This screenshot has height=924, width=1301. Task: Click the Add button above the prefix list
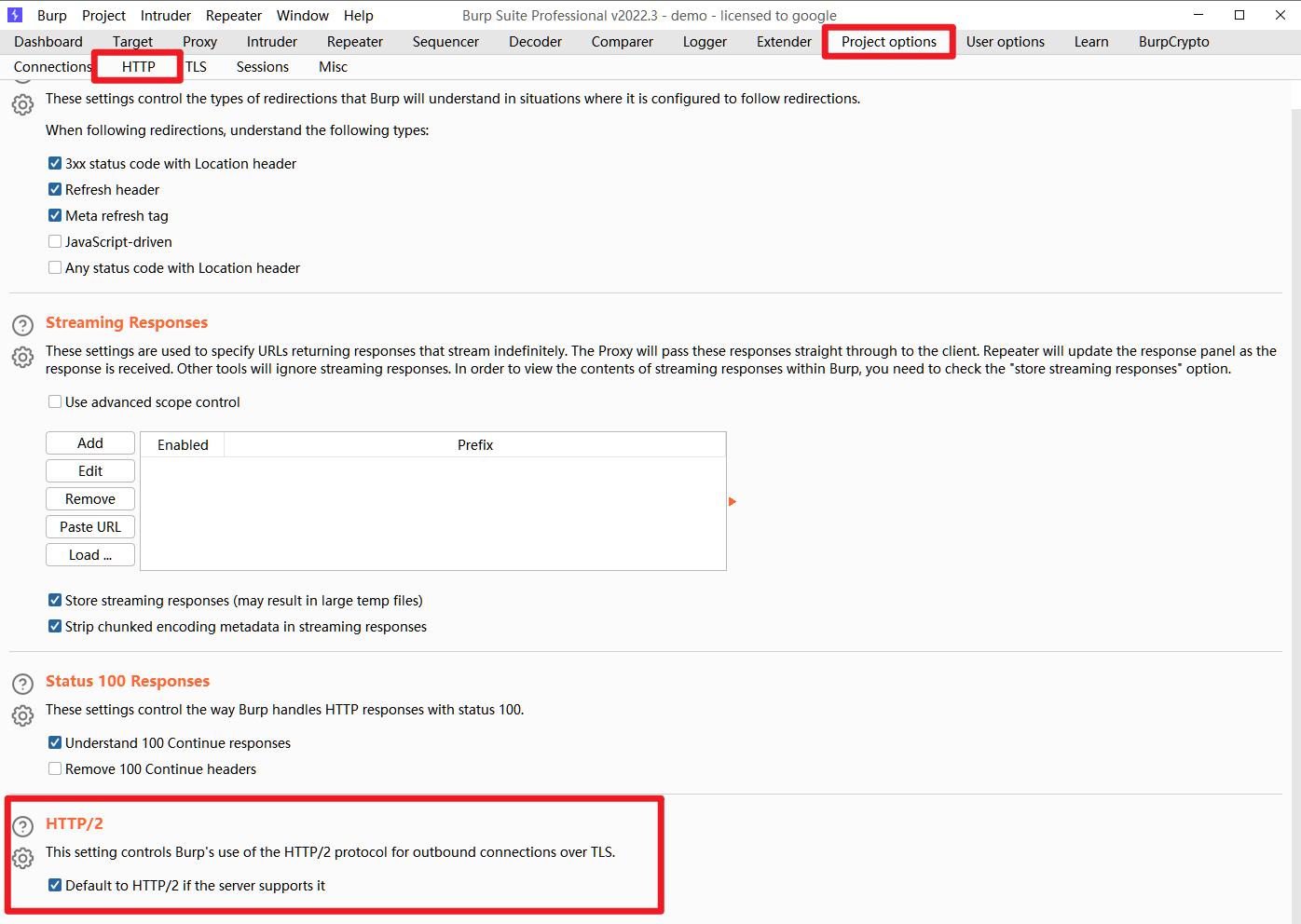tap(89, 442)
